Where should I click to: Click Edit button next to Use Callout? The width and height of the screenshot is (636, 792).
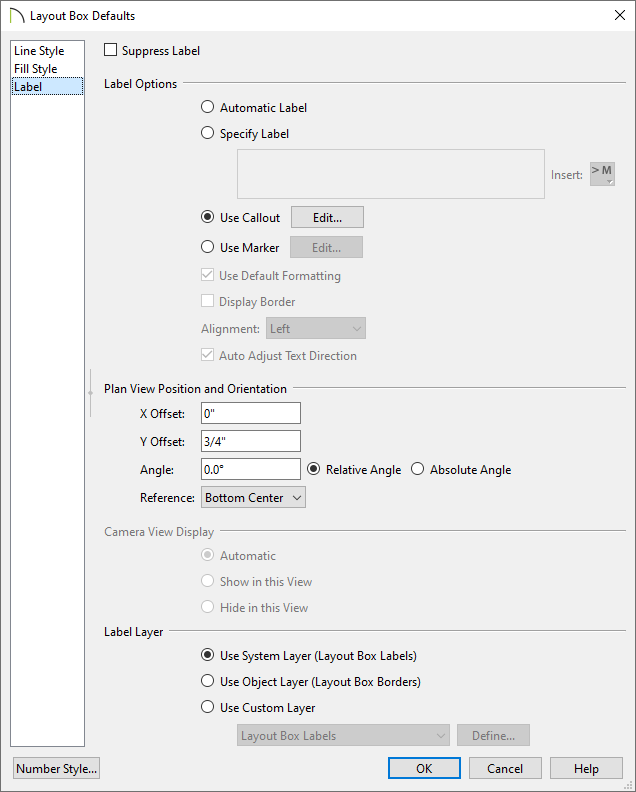click(x=327, y=217)
